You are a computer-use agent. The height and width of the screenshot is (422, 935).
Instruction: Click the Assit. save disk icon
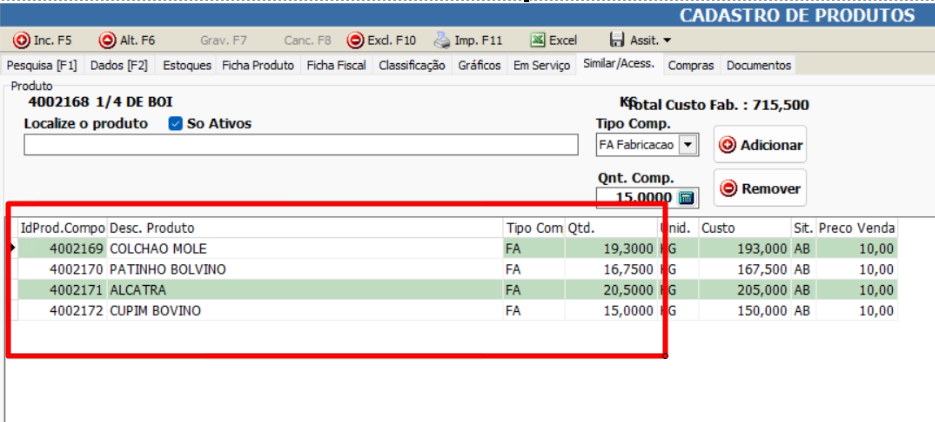614,41
